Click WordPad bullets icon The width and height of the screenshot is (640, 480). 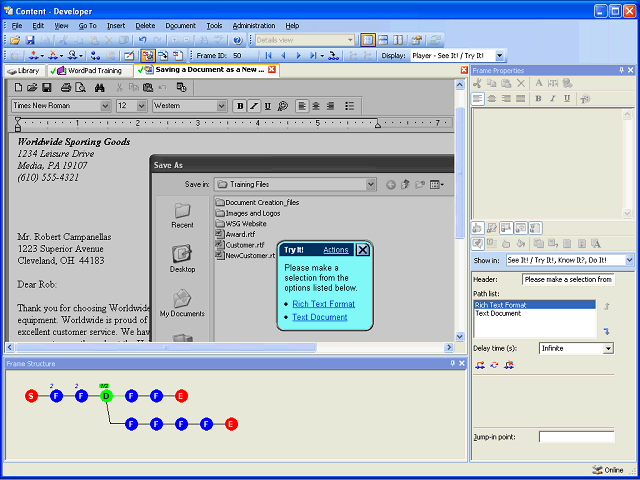(349, 106)
